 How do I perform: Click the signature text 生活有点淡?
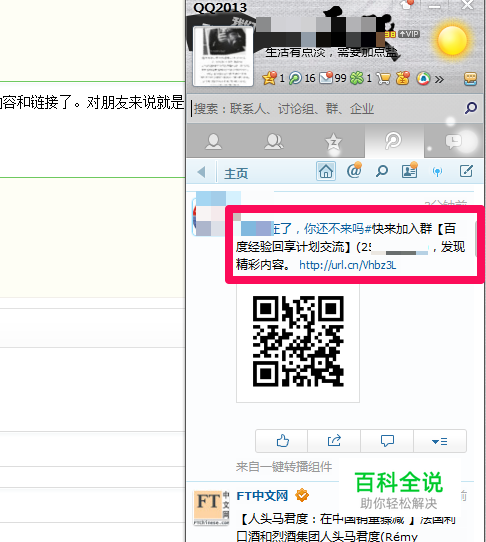coord(331,52)
